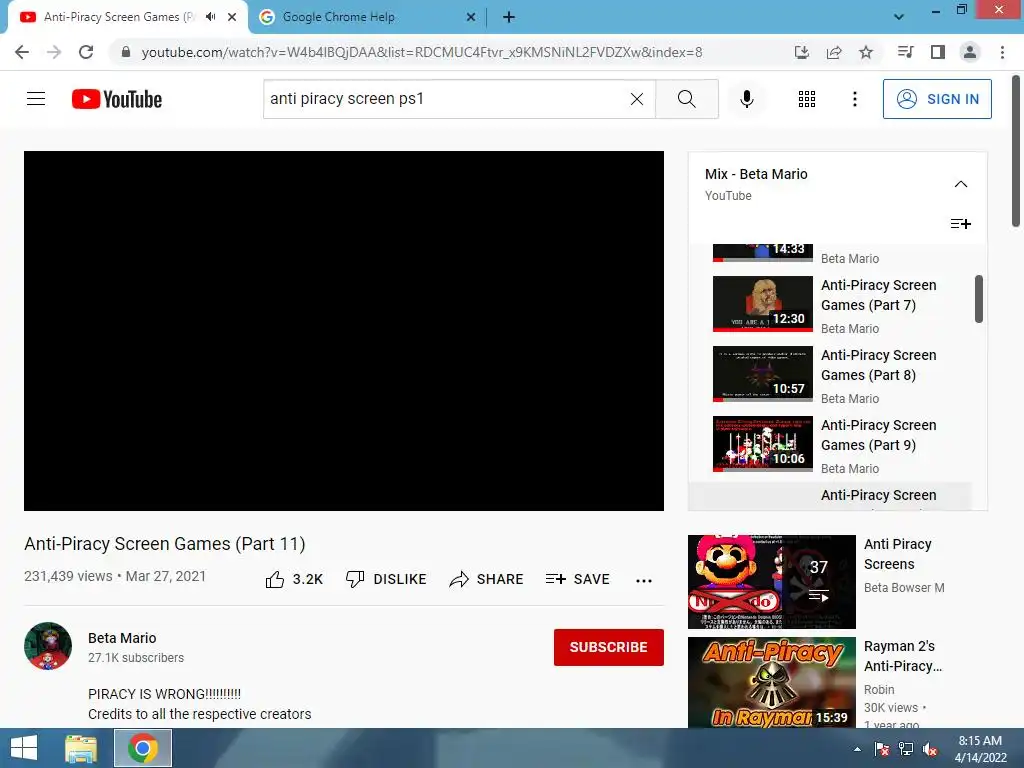
Task: Close the Anti-Piracy Screen Games tab
Action: coord(232,17)
